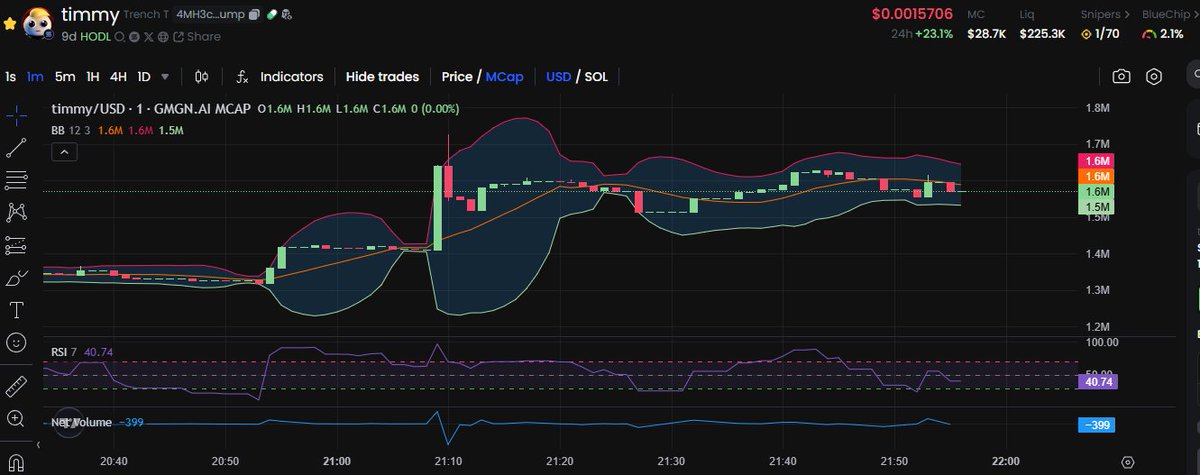Select the 1s timeframe
The image size is (1200, 475).
pyautogui.click(x=10, y=77)
